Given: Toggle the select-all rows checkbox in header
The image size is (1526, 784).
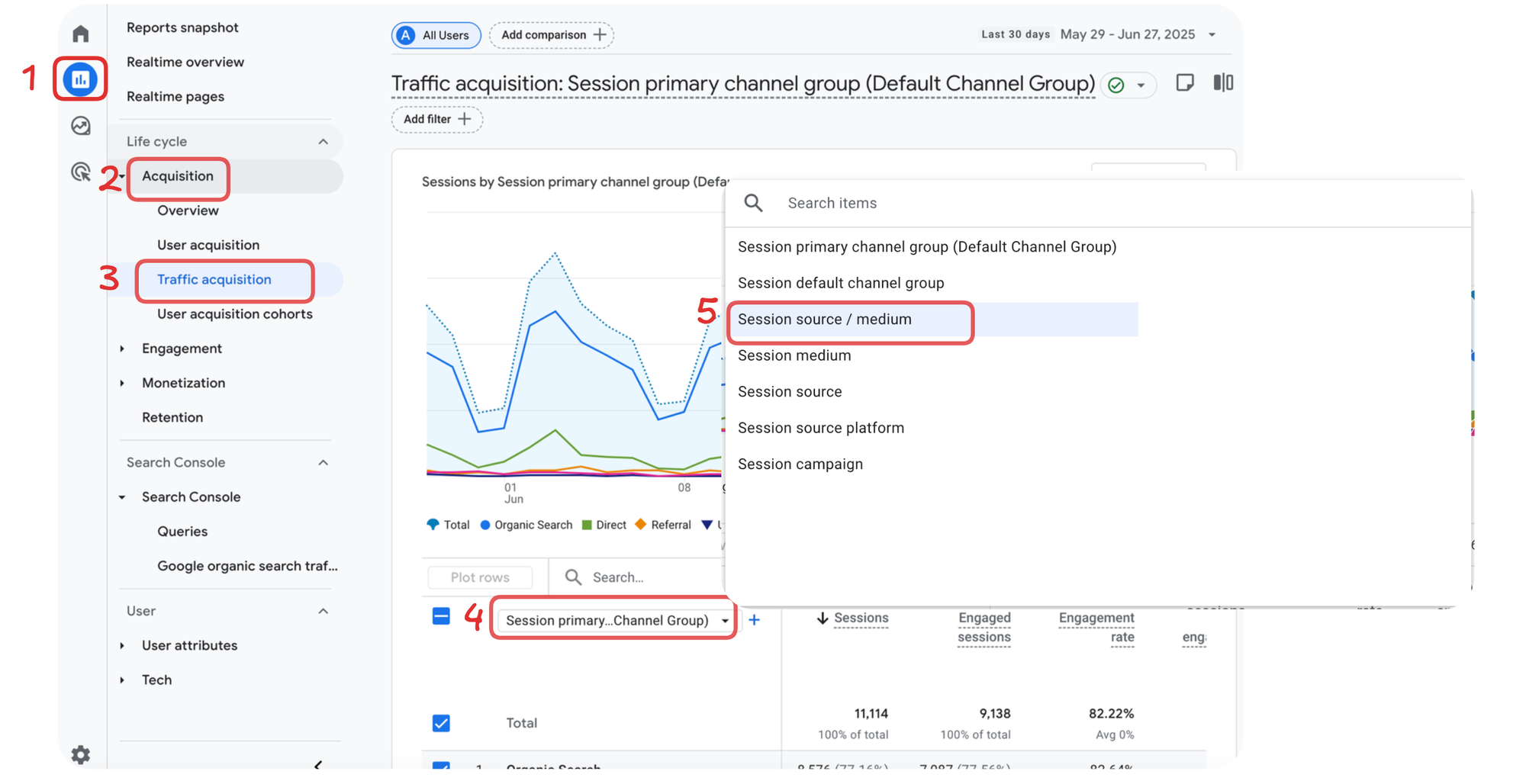Looking at the screenshot, I should tap(441, 616).
